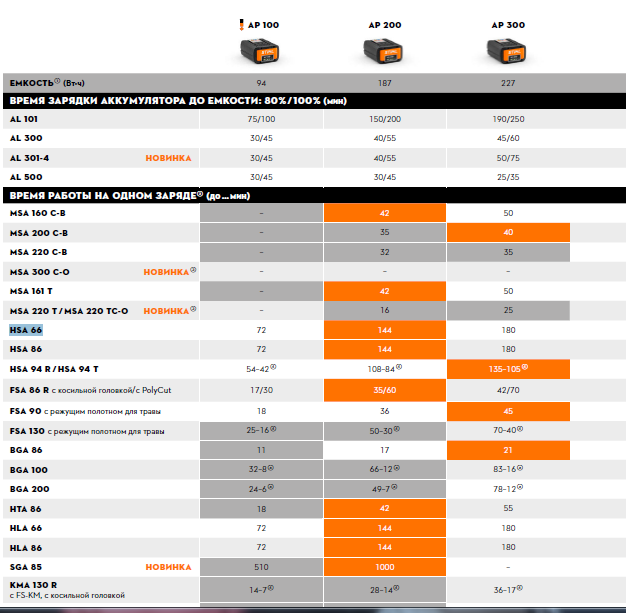Click the 510 value in SGA 85 row
Screen dimensions: 626x613
(x=261, y=567)
